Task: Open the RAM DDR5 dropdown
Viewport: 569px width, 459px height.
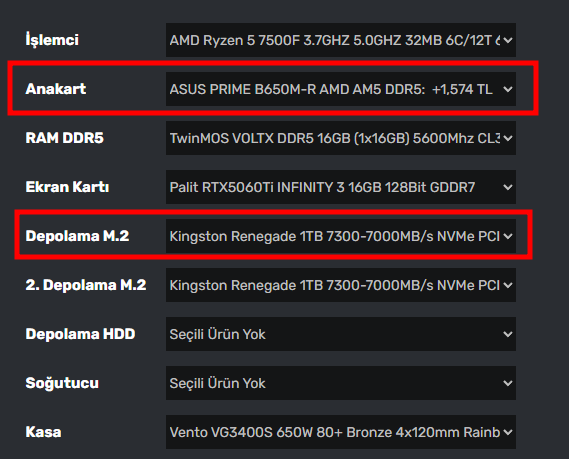Action: click(x=341, y=138)
